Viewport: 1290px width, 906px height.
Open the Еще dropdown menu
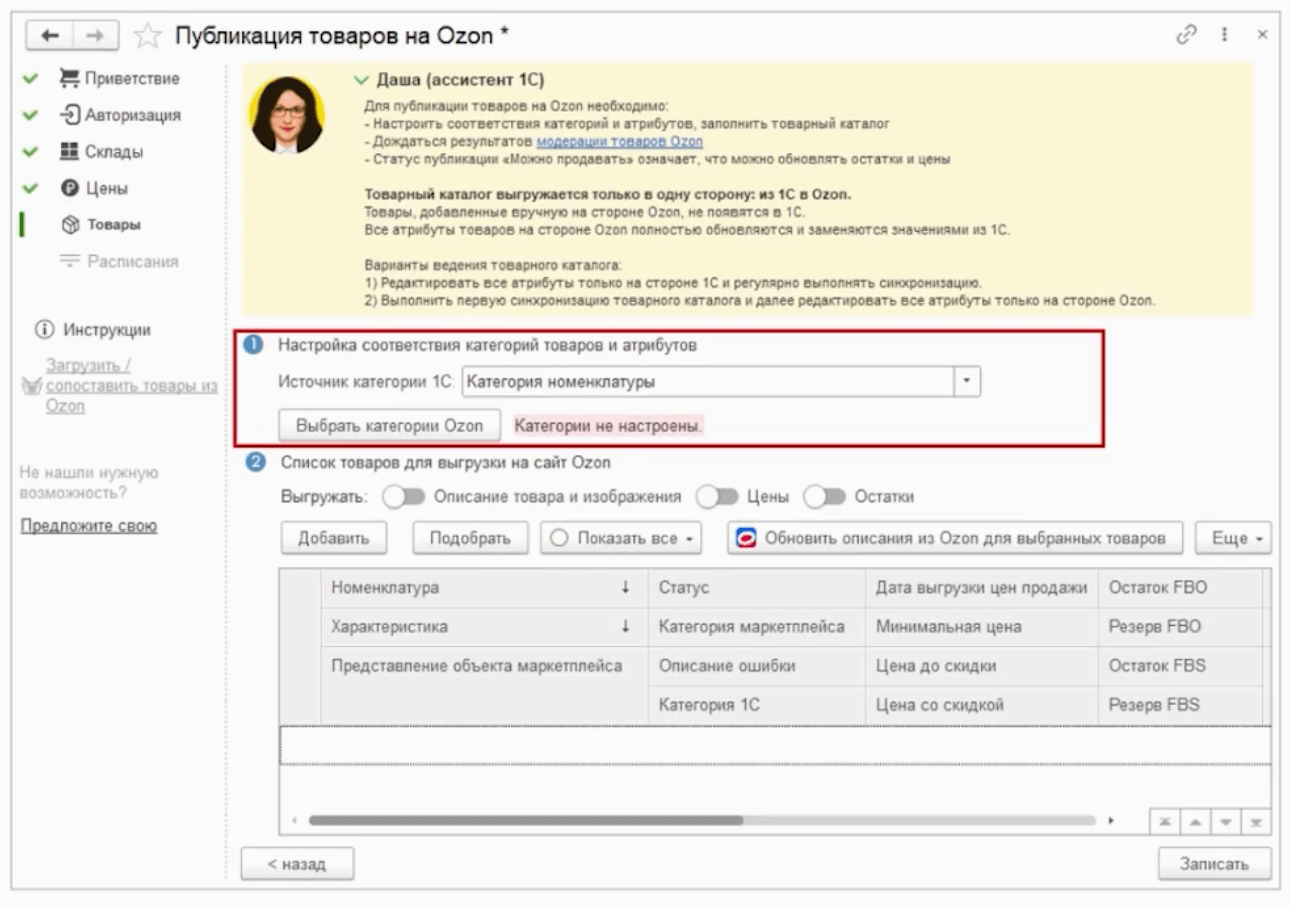click(1233, 538)
